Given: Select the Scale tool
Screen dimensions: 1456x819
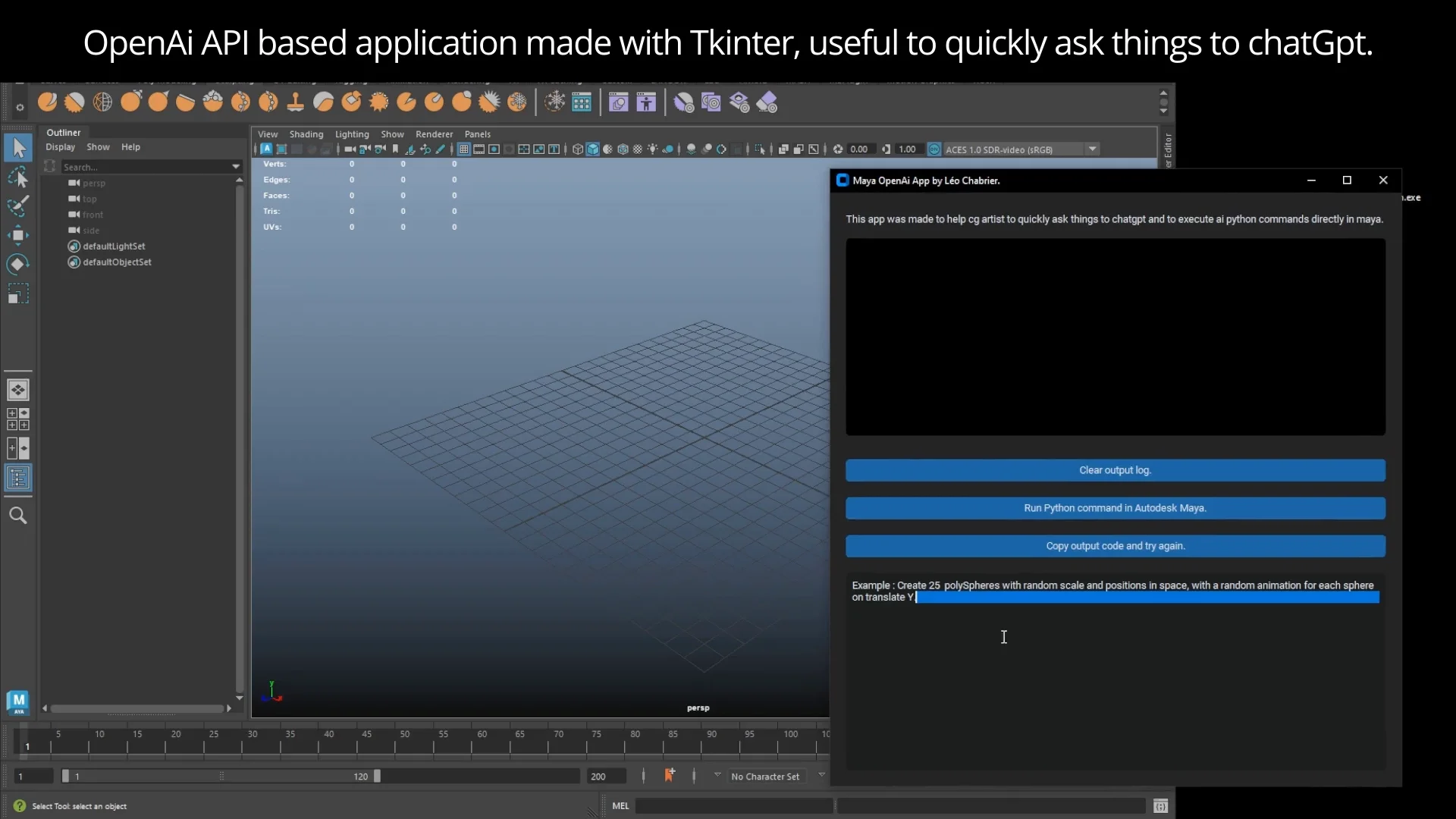Looking at the screenshot, I should 18,293.
